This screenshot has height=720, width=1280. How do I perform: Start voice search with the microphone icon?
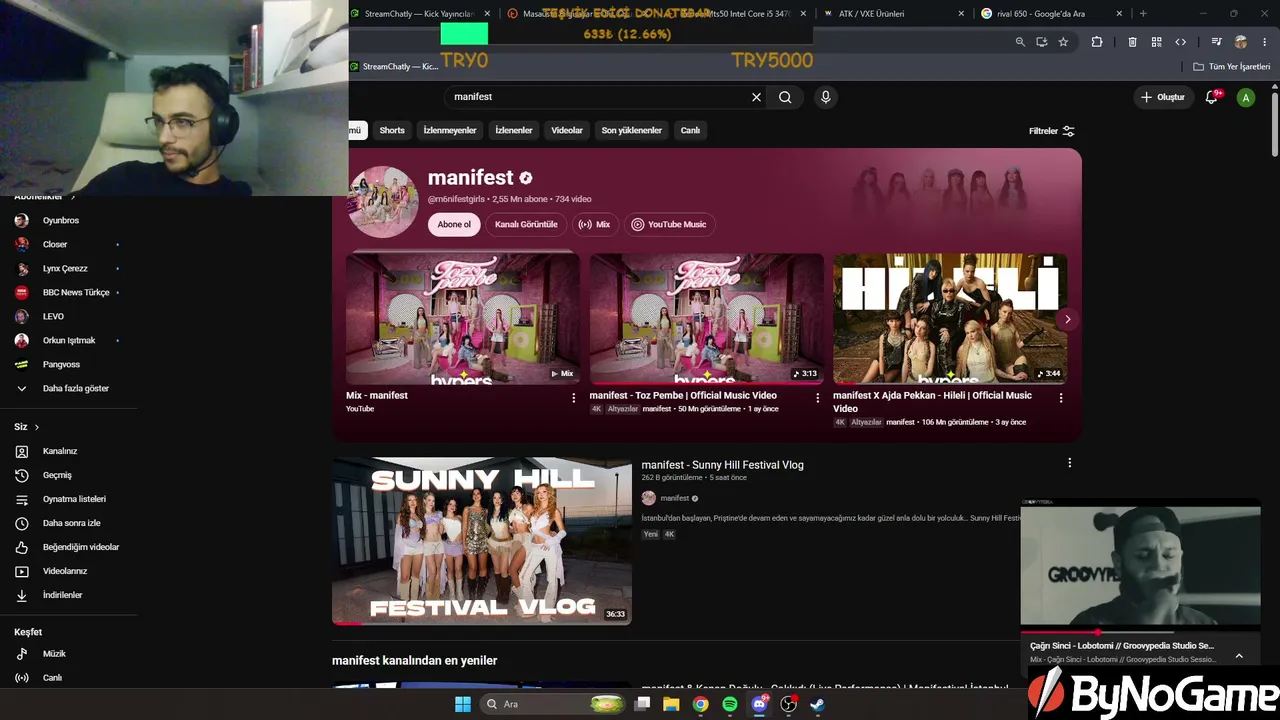coord(825,97)
